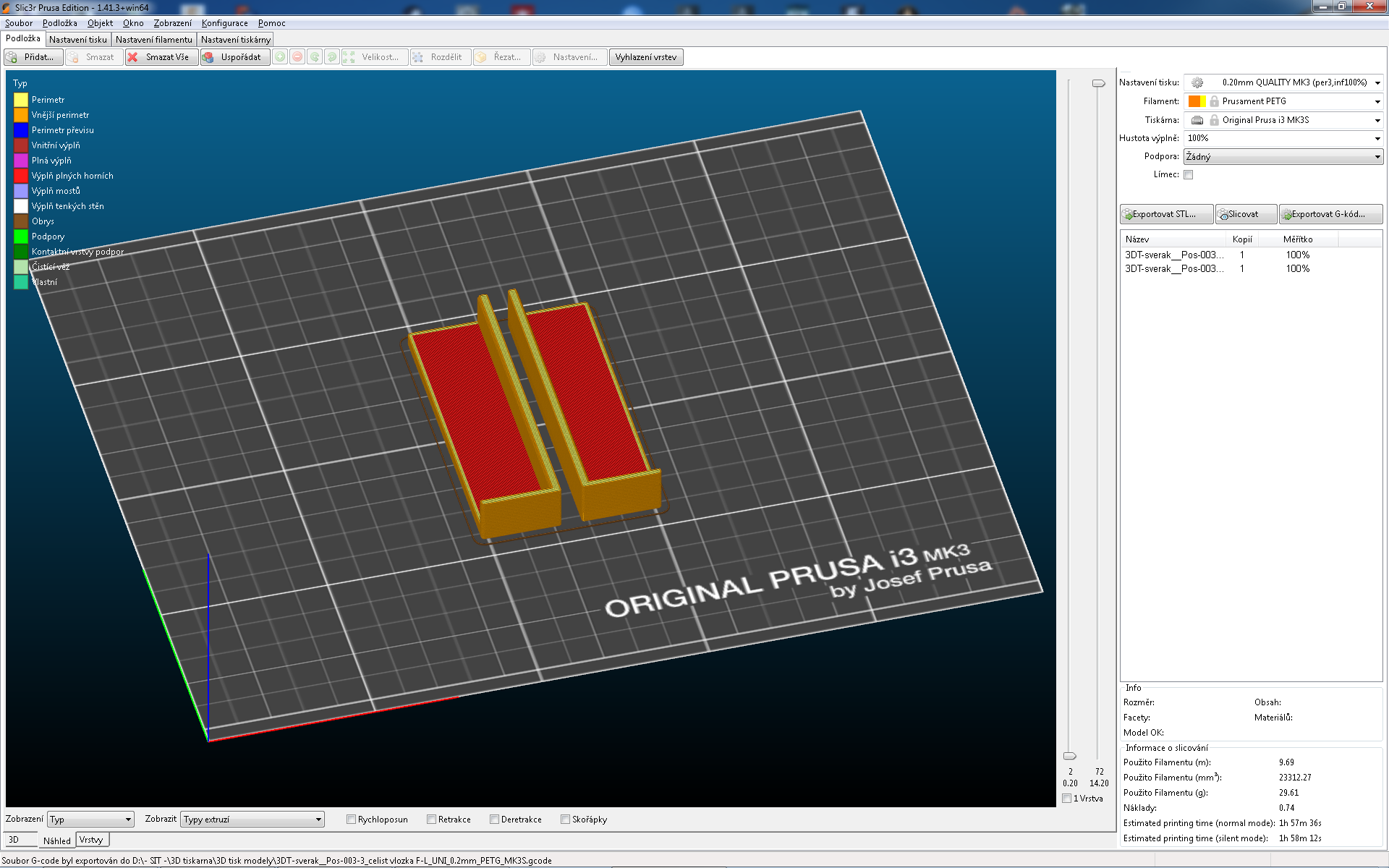Click the rotate counter-clockwise icon
This screenshot has width=1389, height=868.
[315, 57]
